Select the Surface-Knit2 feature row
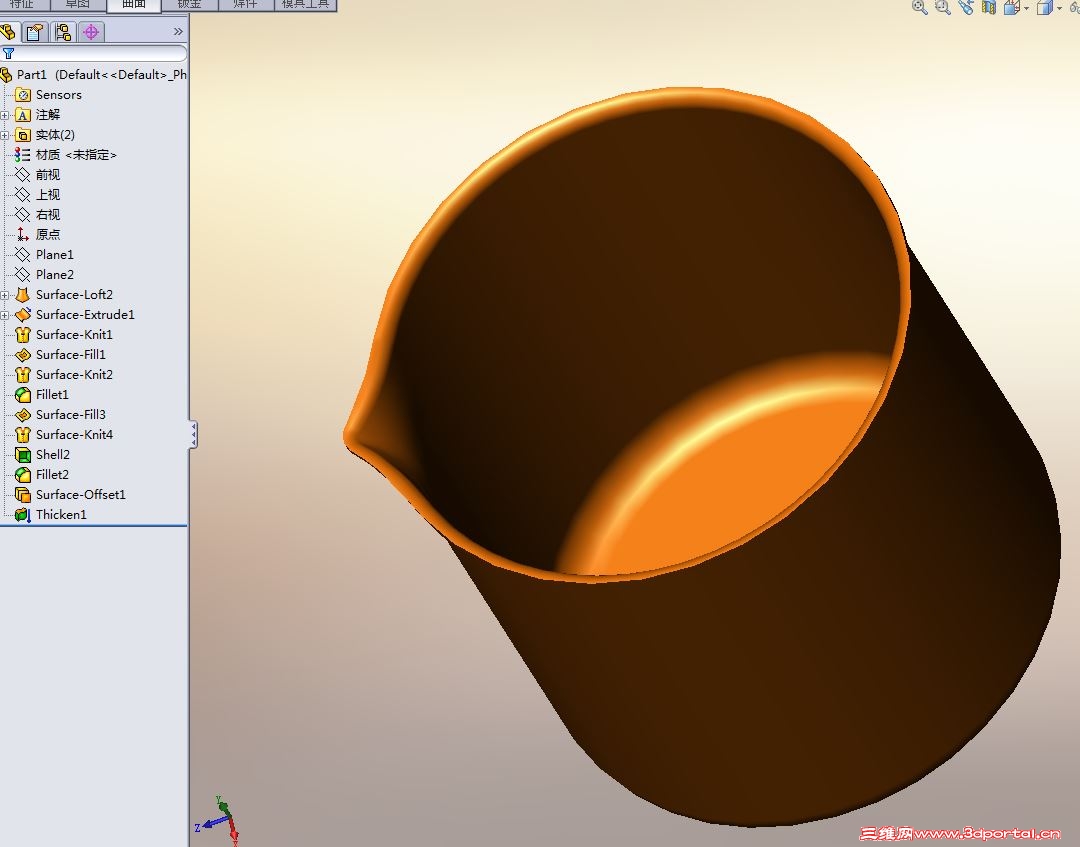 point(64,375)
